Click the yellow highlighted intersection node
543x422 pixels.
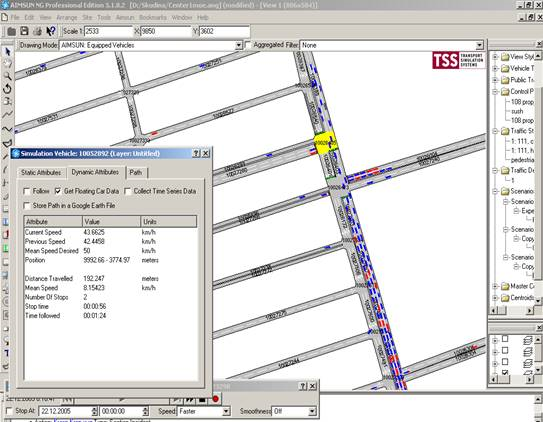click(x=325, y=142)
